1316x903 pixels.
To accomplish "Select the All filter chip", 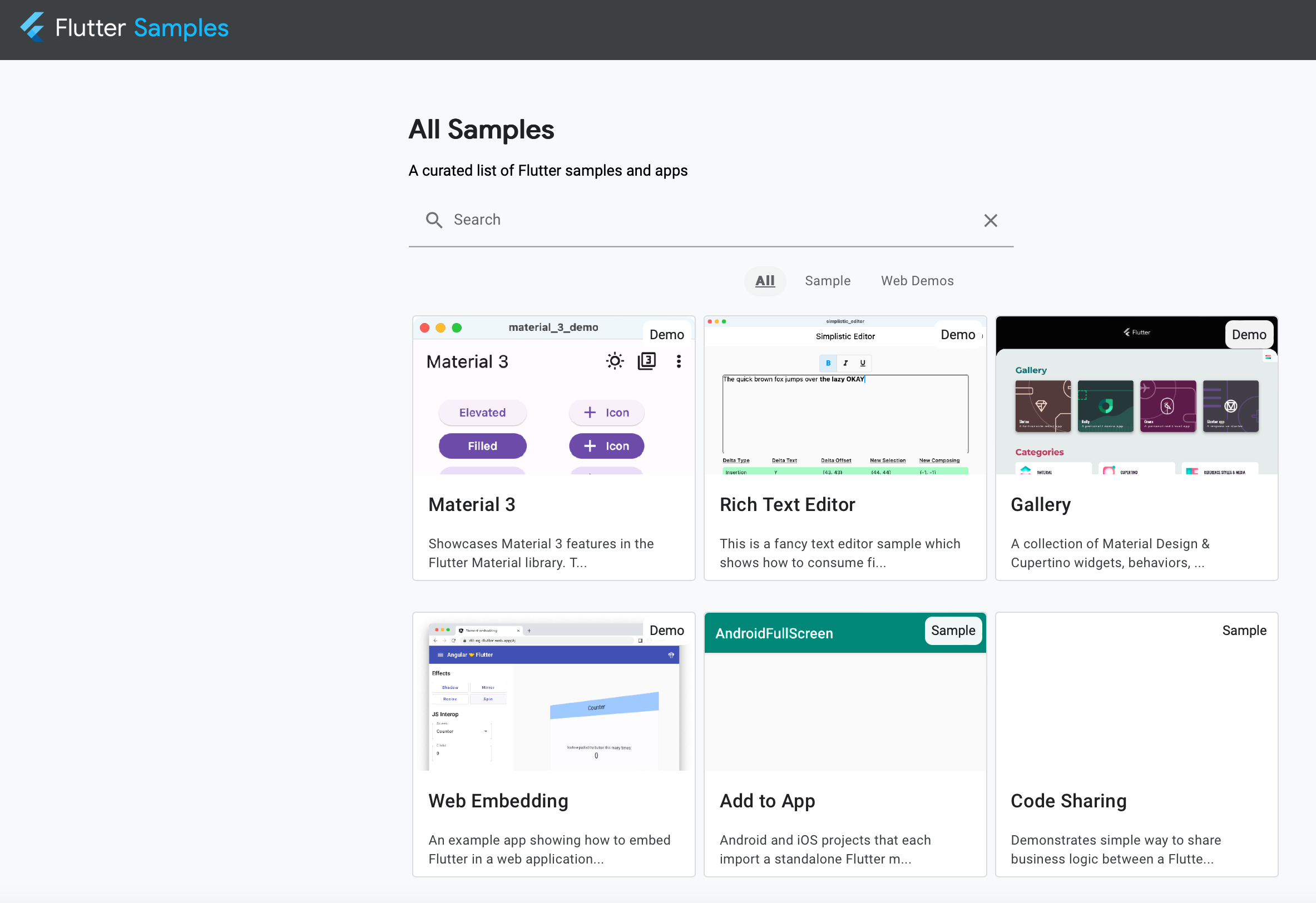I will [765, 281].
